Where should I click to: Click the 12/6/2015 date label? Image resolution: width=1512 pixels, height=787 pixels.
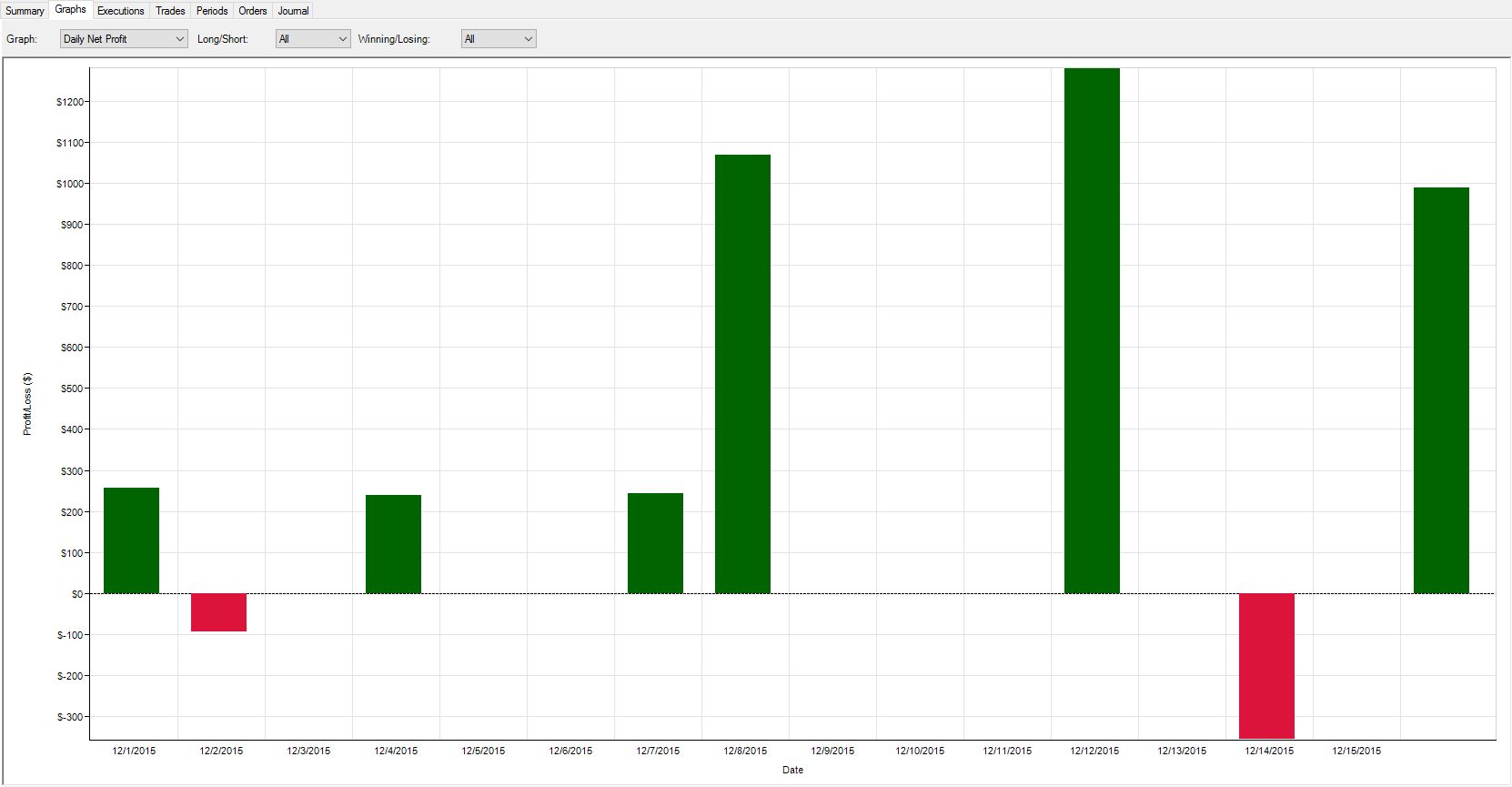tap(570, 752)
